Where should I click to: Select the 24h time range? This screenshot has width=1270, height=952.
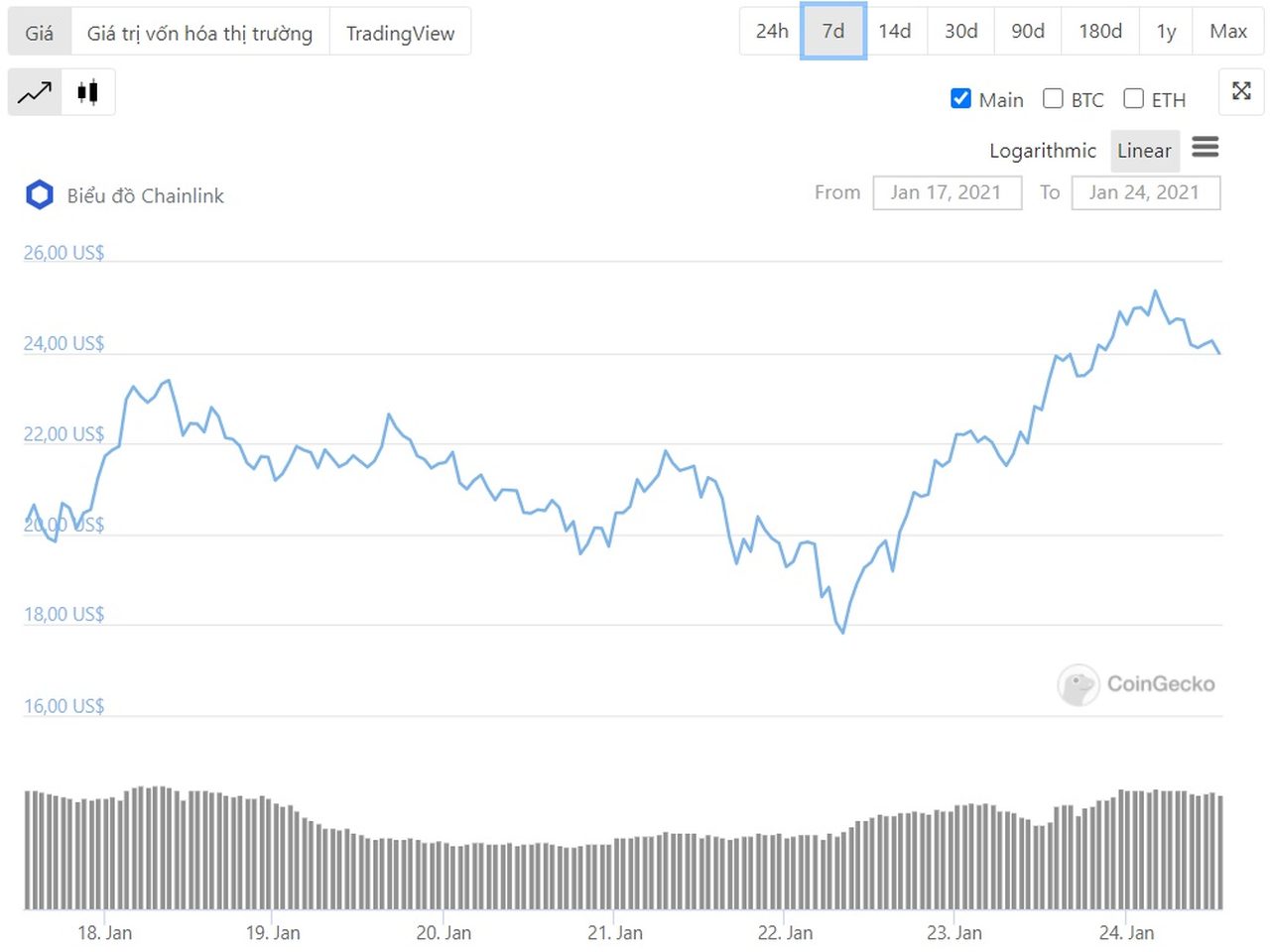point(772,31)
